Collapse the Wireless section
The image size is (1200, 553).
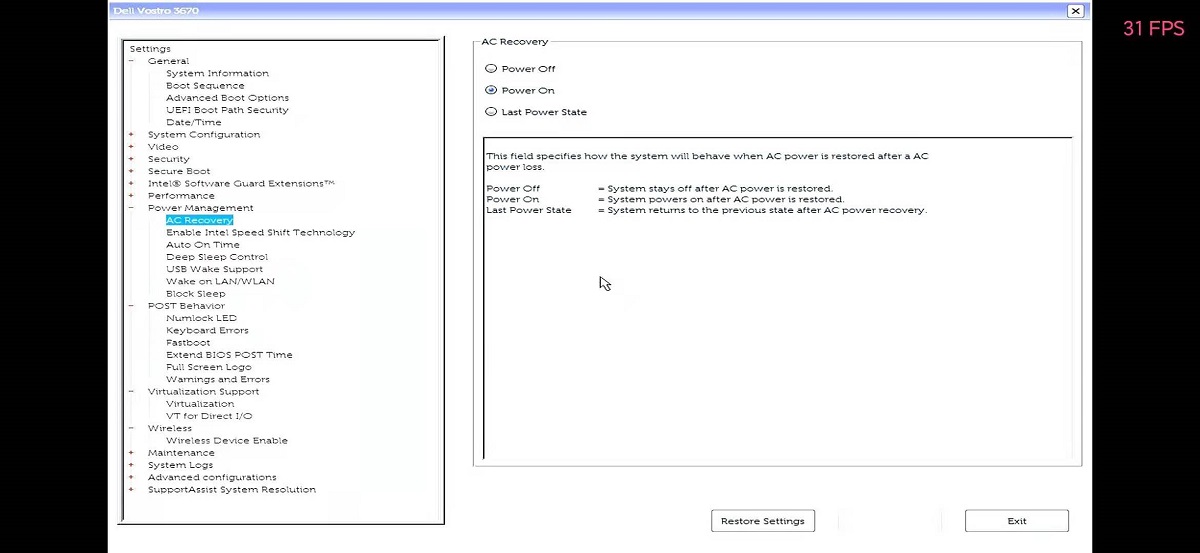(130, 428)
